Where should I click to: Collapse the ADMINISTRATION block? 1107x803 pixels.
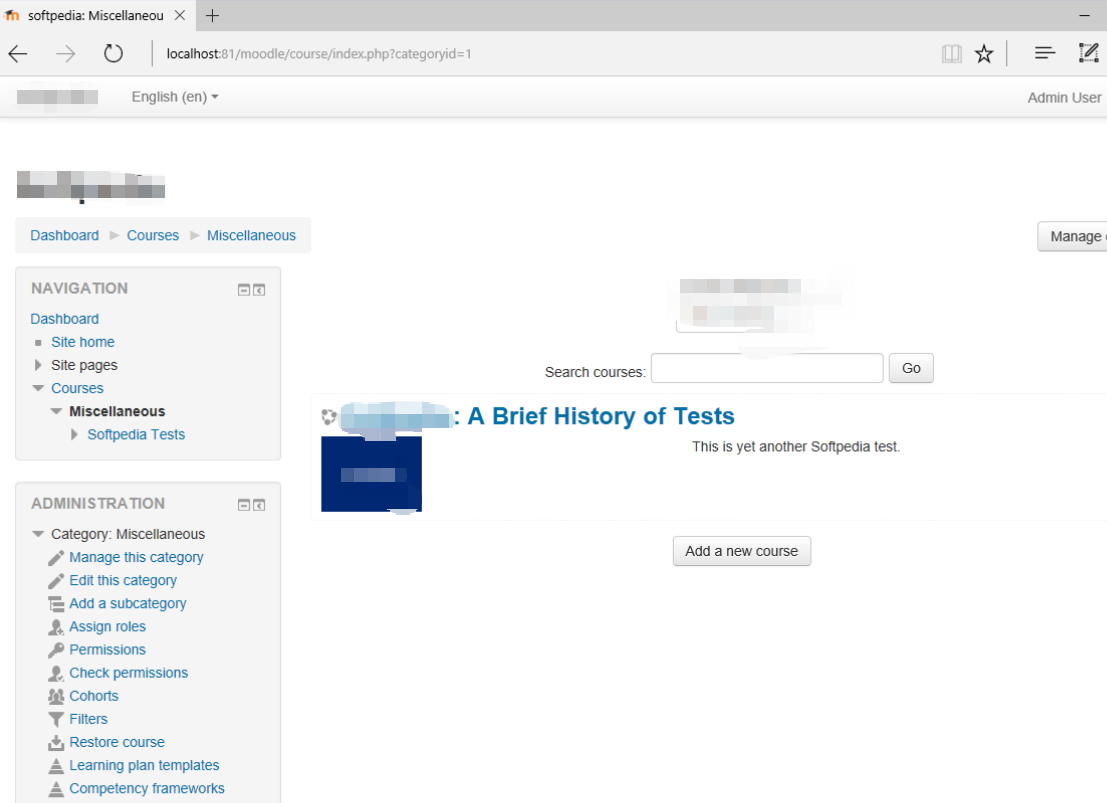243,505
